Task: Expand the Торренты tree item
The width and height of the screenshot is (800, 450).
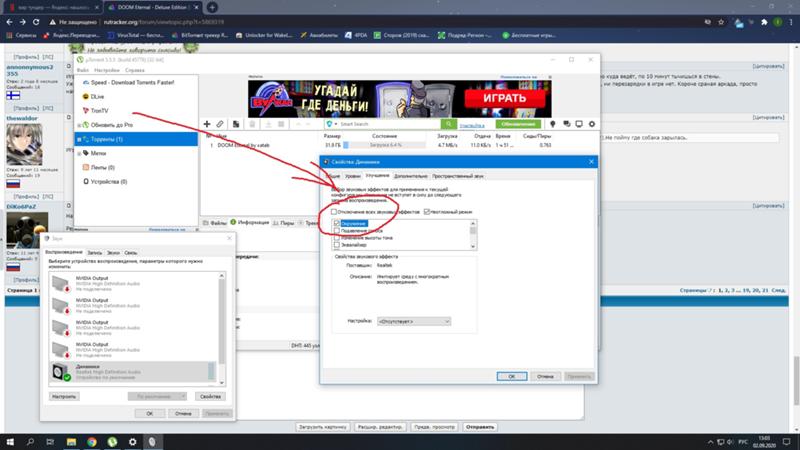Action: (x=79, y=139)
